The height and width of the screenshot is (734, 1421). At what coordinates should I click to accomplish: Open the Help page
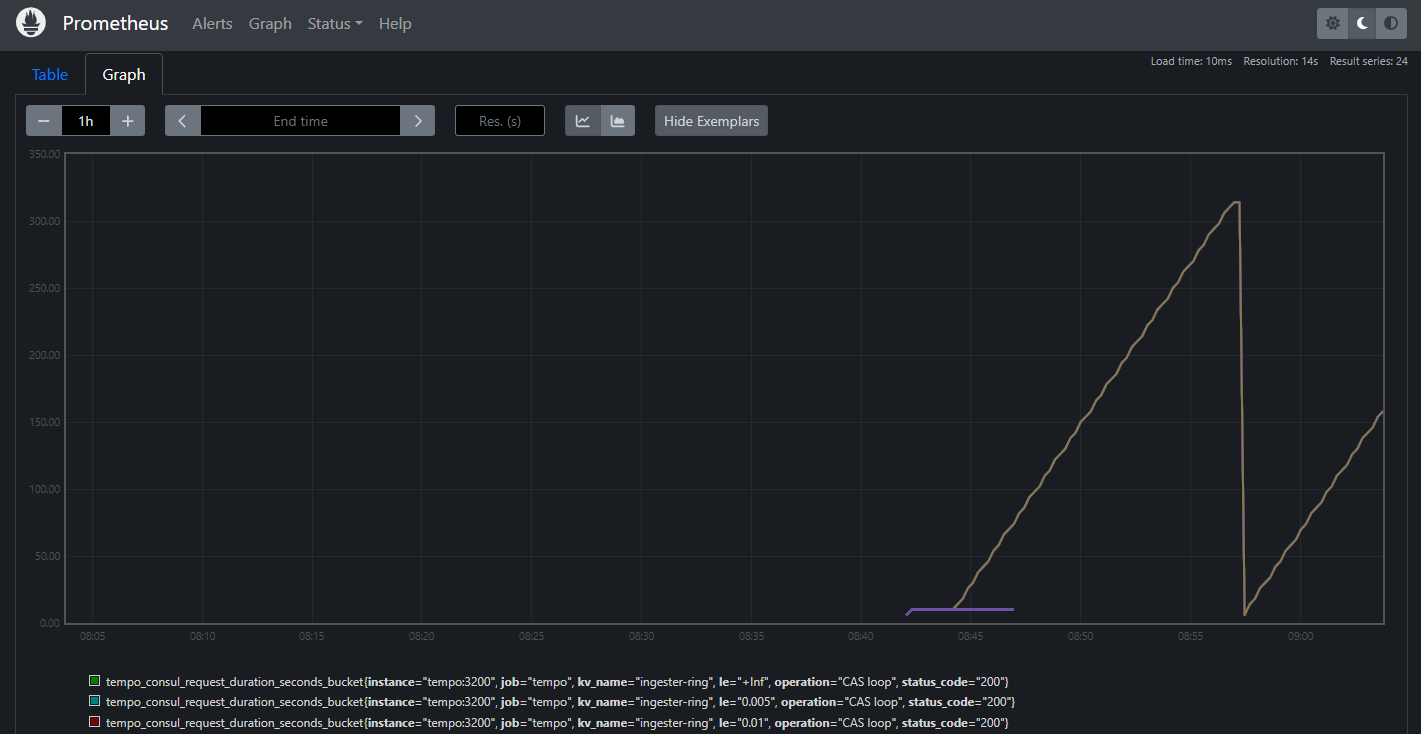coord(395,23)
